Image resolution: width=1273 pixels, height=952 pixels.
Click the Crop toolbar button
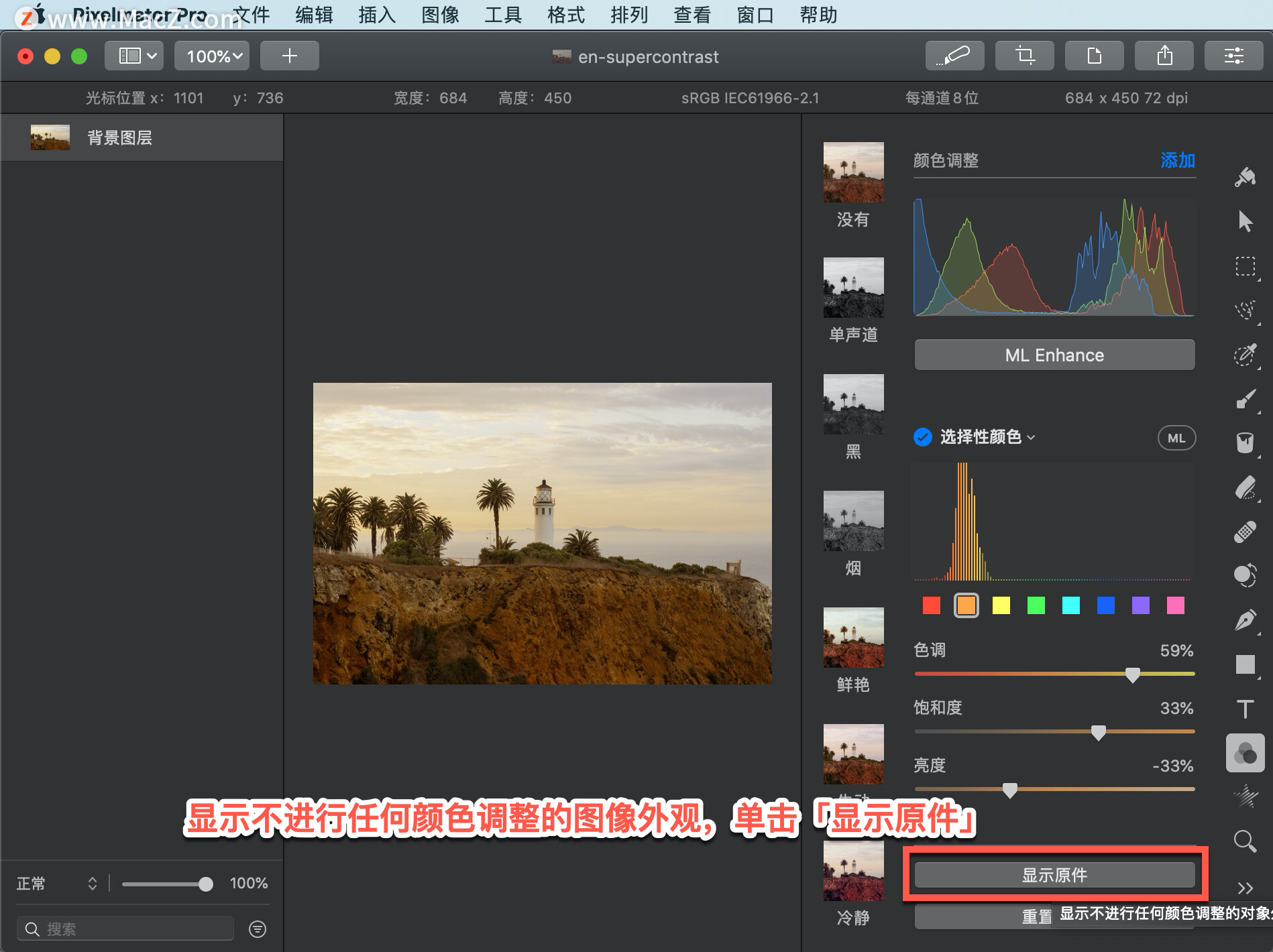[1024, 56]
